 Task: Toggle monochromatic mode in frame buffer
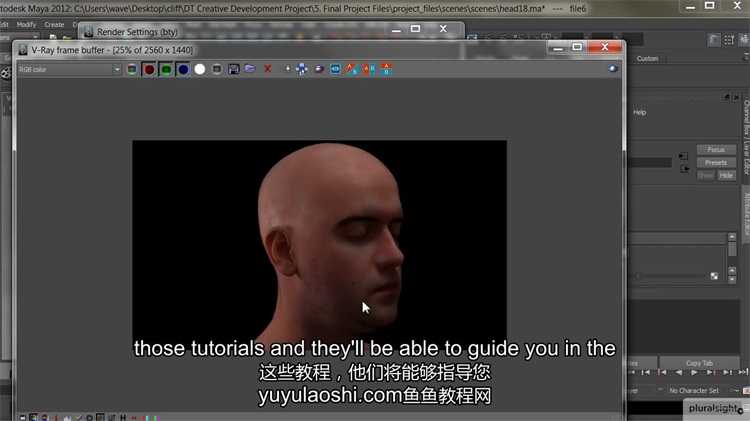(217, 69)
